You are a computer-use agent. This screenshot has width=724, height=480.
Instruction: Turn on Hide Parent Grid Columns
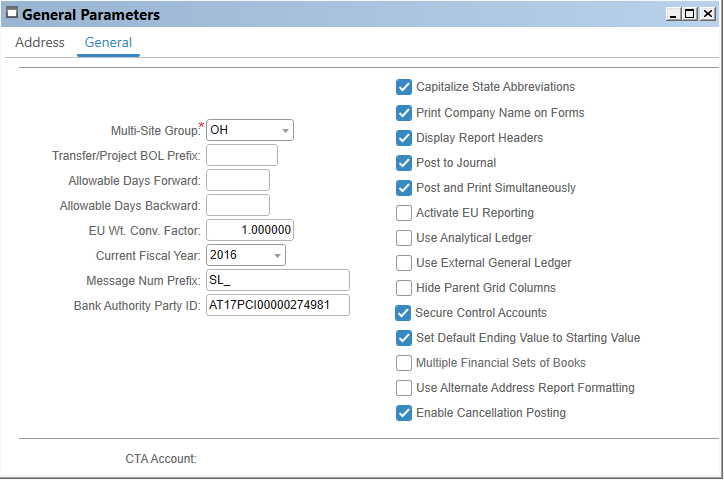[404, 287]
